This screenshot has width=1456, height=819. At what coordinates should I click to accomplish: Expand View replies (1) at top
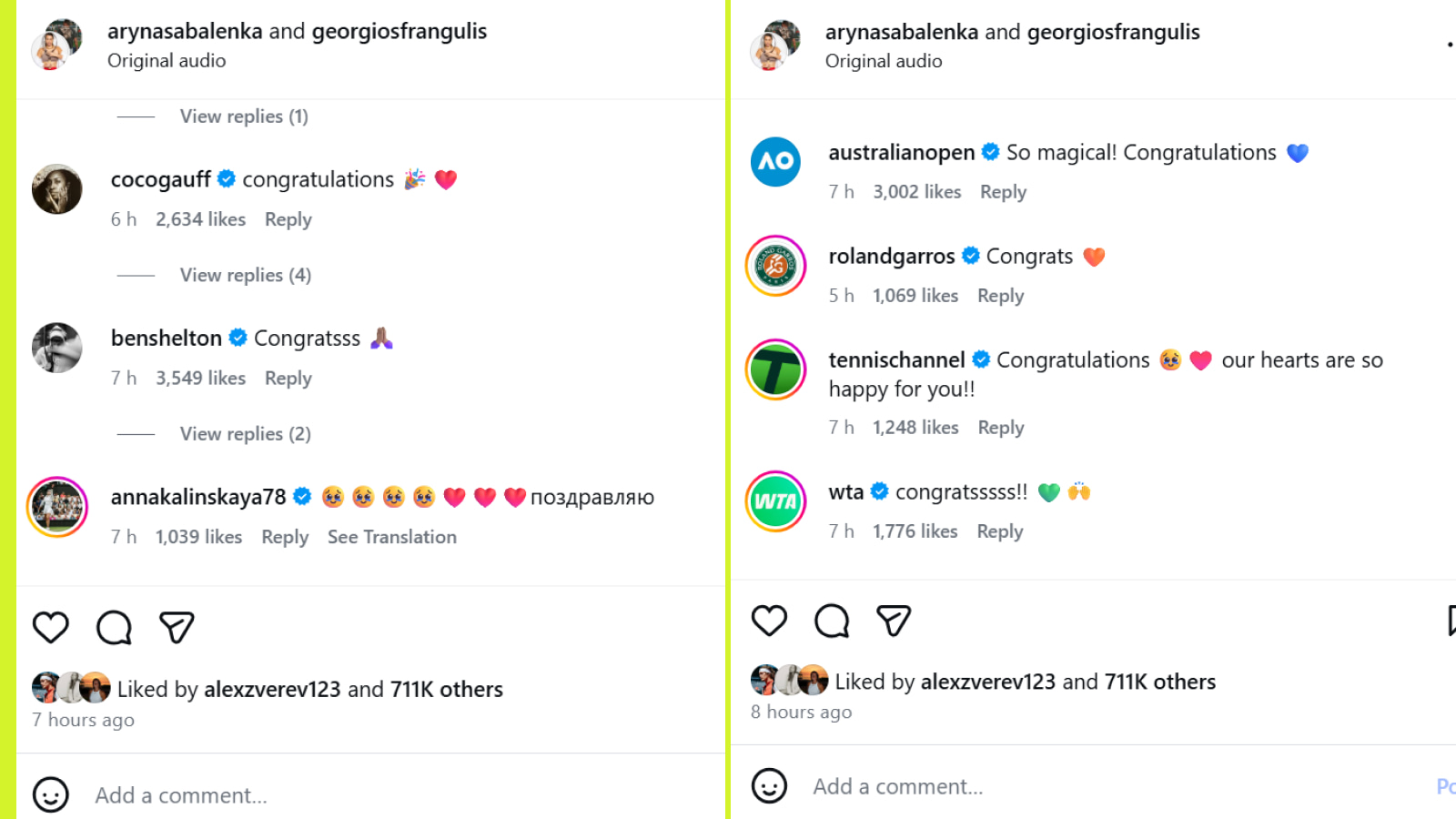tap(244, 116)
